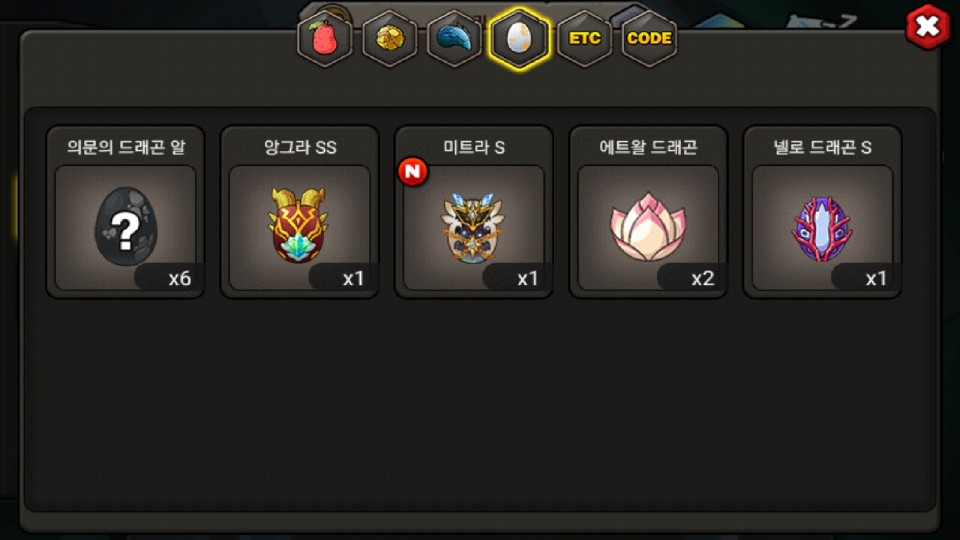The image size is (960, 540).
Task: Tap the x6 quantity on mystery egg
Action: (179, 279)
